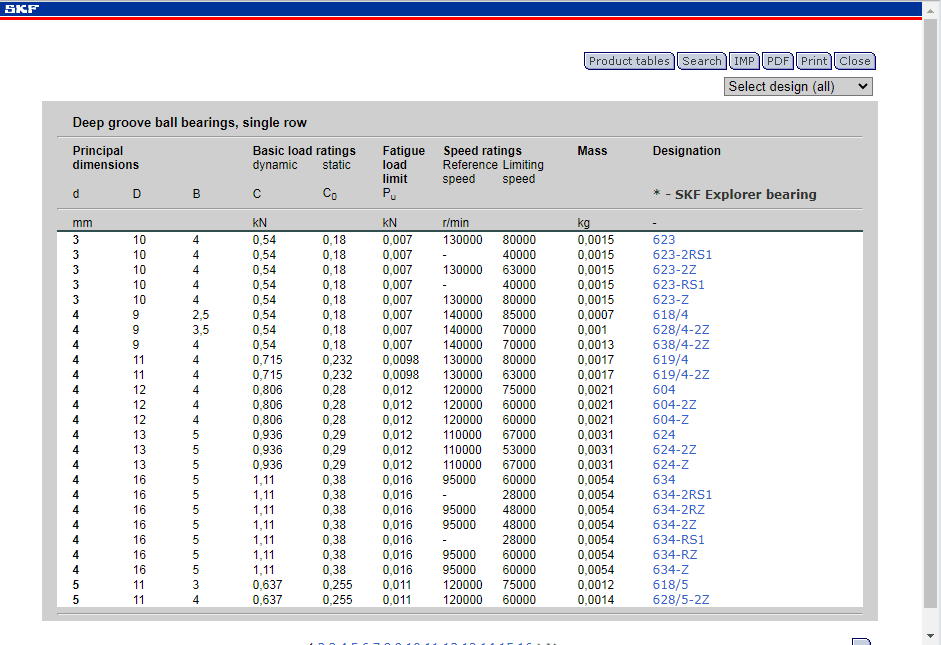Open the 623-2RS1 bearing link
The width and height of the screenshot is (941, 645).
coord(682,255)
